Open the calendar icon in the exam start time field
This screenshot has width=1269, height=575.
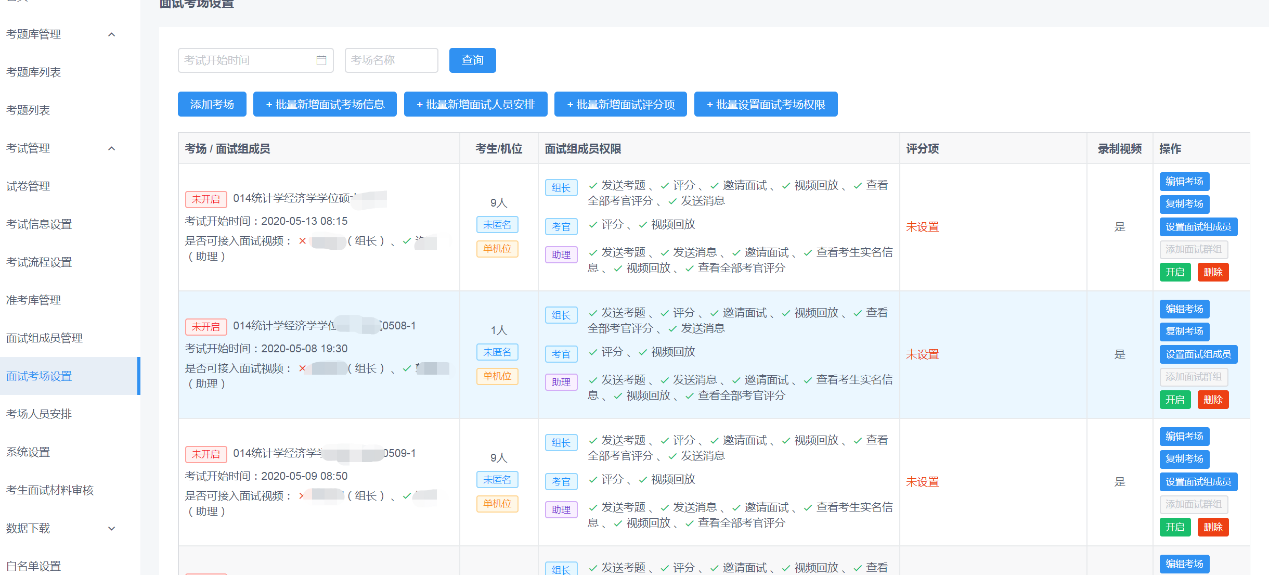[322, 60]
